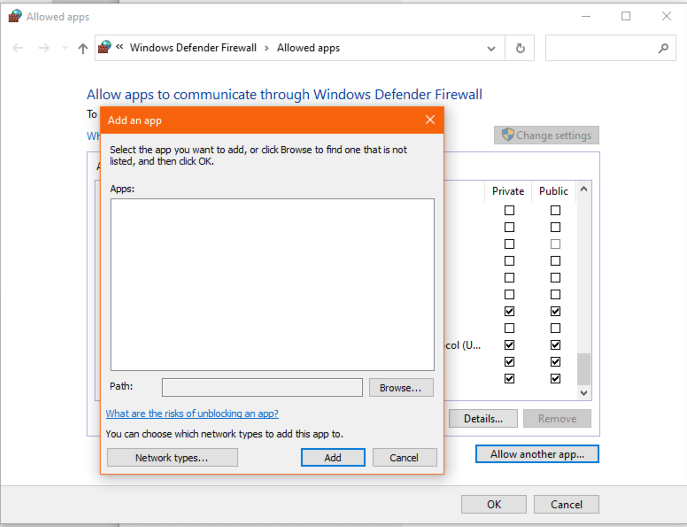Image resolution: width=687 pixels, height=527 pixels.
Task: Go up one level with Up arrow
Action: [83, 48]
